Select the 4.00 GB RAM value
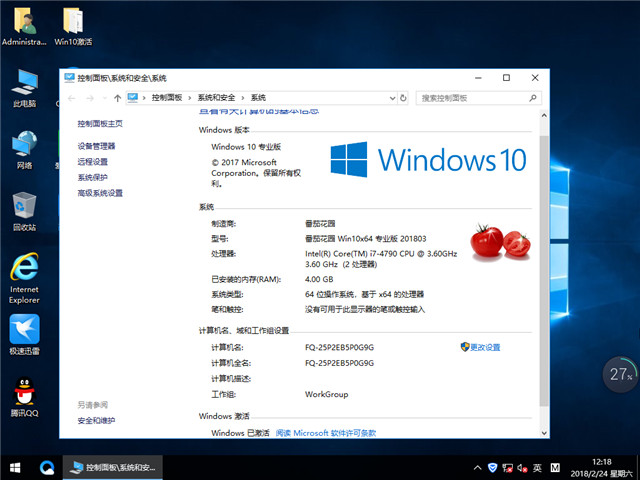Viewport: 640px width, 480px height. coord(319,279)
